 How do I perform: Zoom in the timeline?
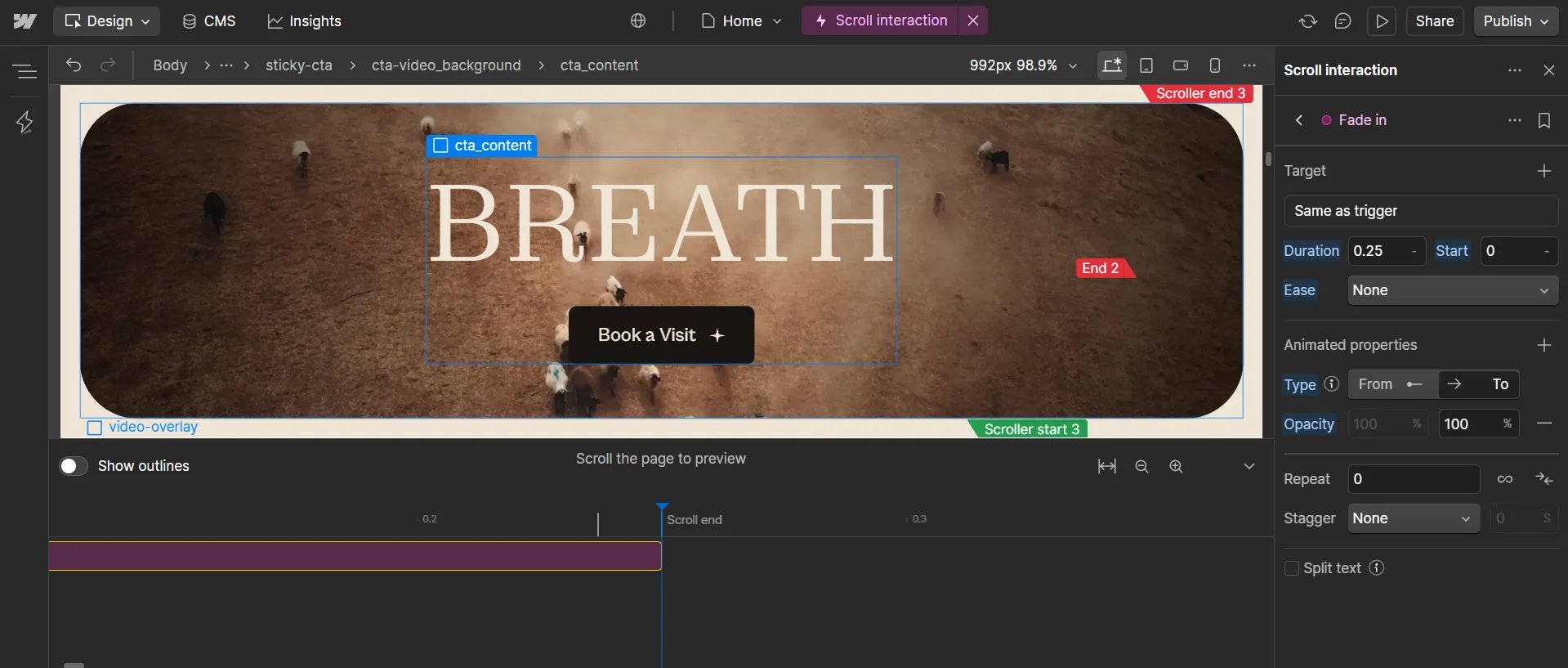(x=1176, y=466)
